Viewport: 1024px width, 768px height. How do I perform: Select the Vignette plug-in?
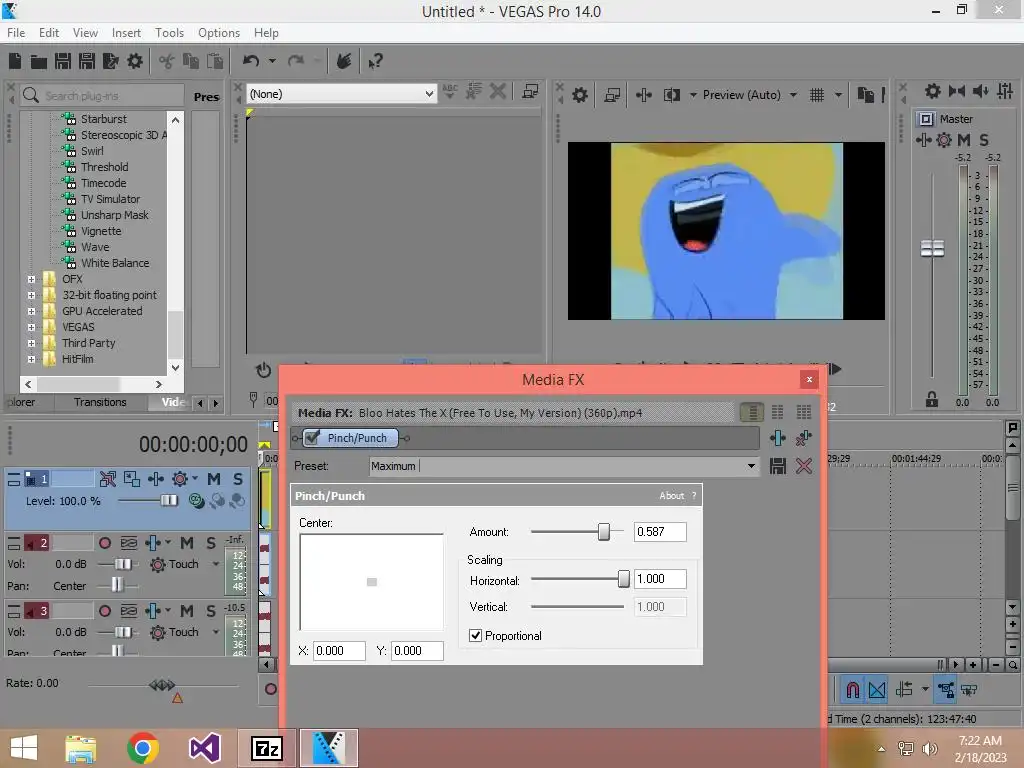click(101, 231)
